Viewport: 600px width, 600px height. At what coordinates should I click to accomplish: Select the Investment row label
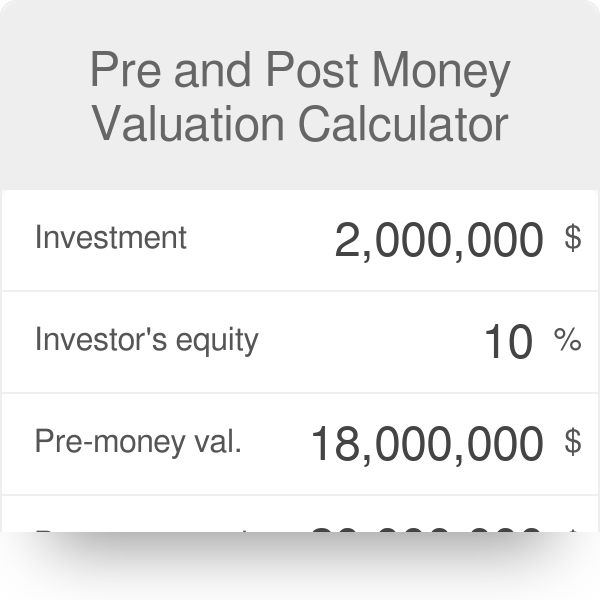click(x=111, y=237)
